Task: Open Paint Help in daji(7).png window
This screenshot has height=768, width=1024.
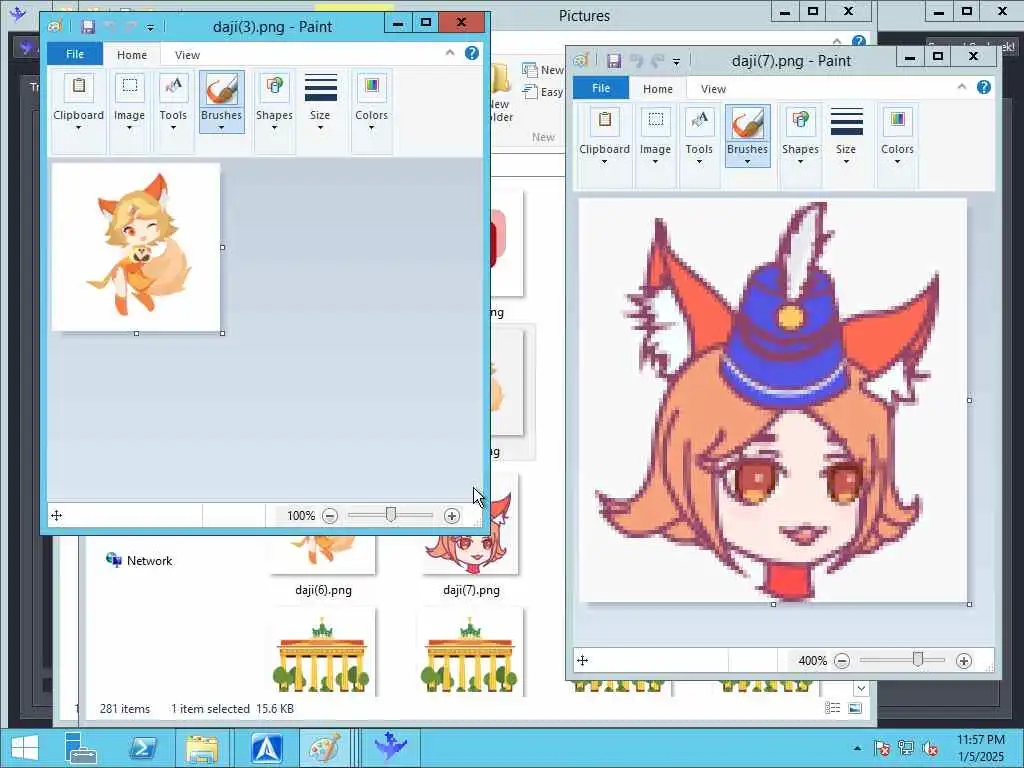Action: coord(984,87)
